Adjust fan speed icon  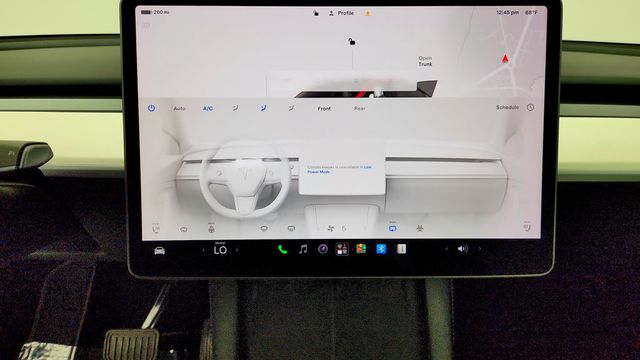click(x=331, y=229)
